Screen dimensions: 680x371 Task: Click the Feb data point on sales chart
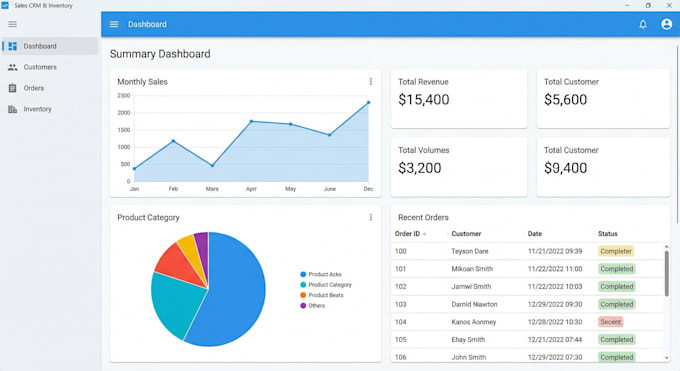(x=173, y=141)
